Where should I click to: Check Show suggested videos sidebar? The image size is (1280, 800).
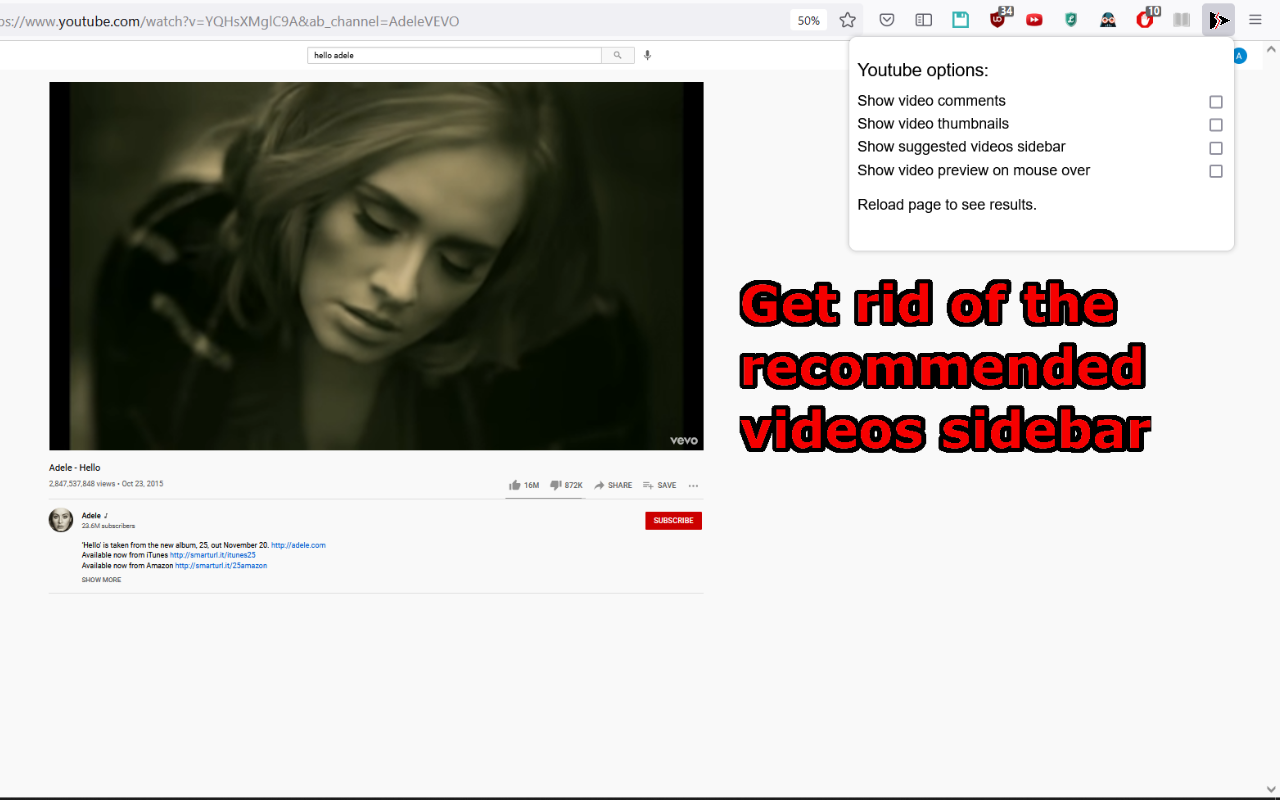pos(1216,147)
